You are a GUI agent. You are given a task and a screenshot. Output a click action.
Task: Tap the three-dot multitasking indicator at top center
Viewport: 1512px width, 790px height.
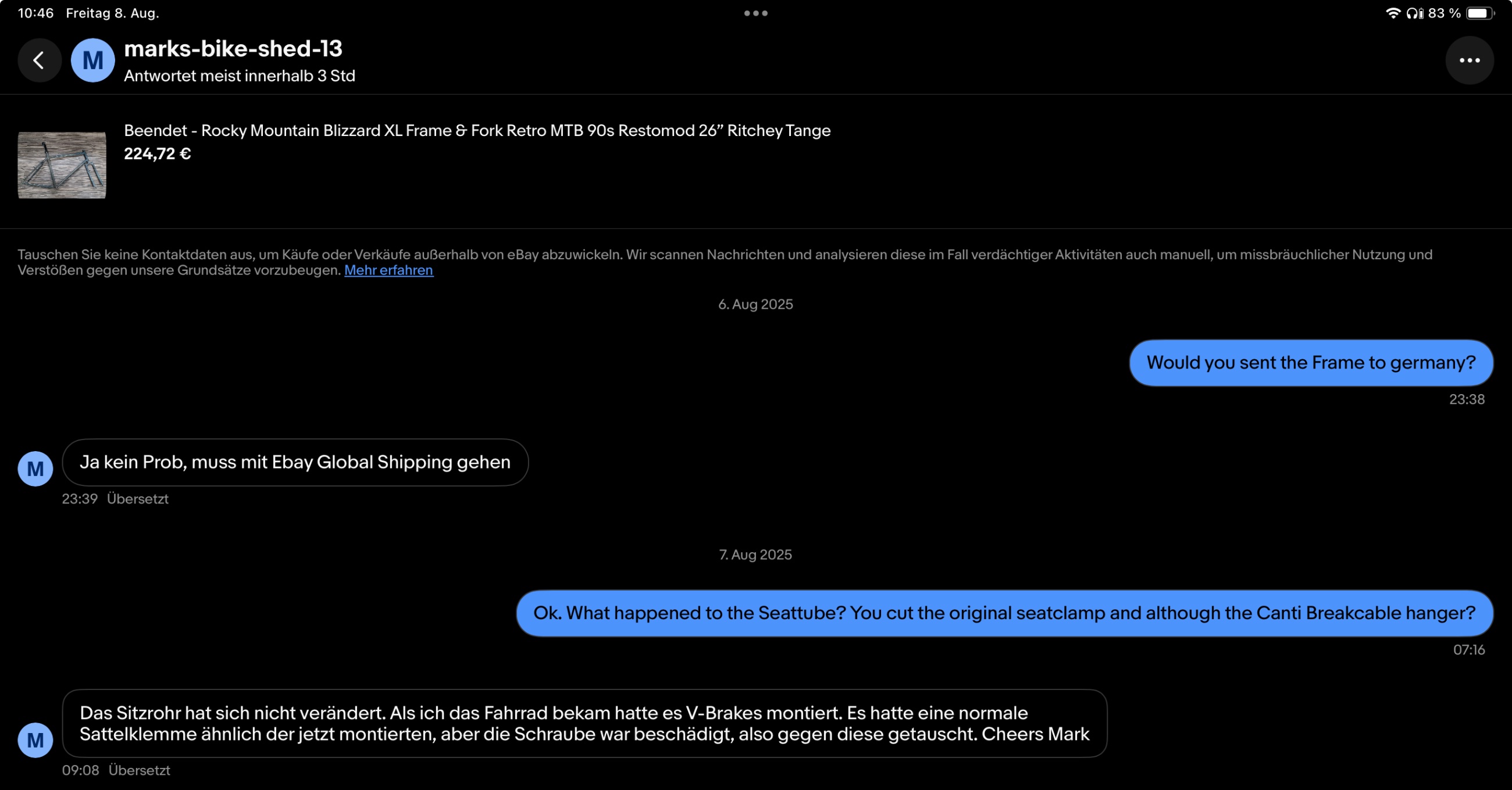tap(755, 13)
